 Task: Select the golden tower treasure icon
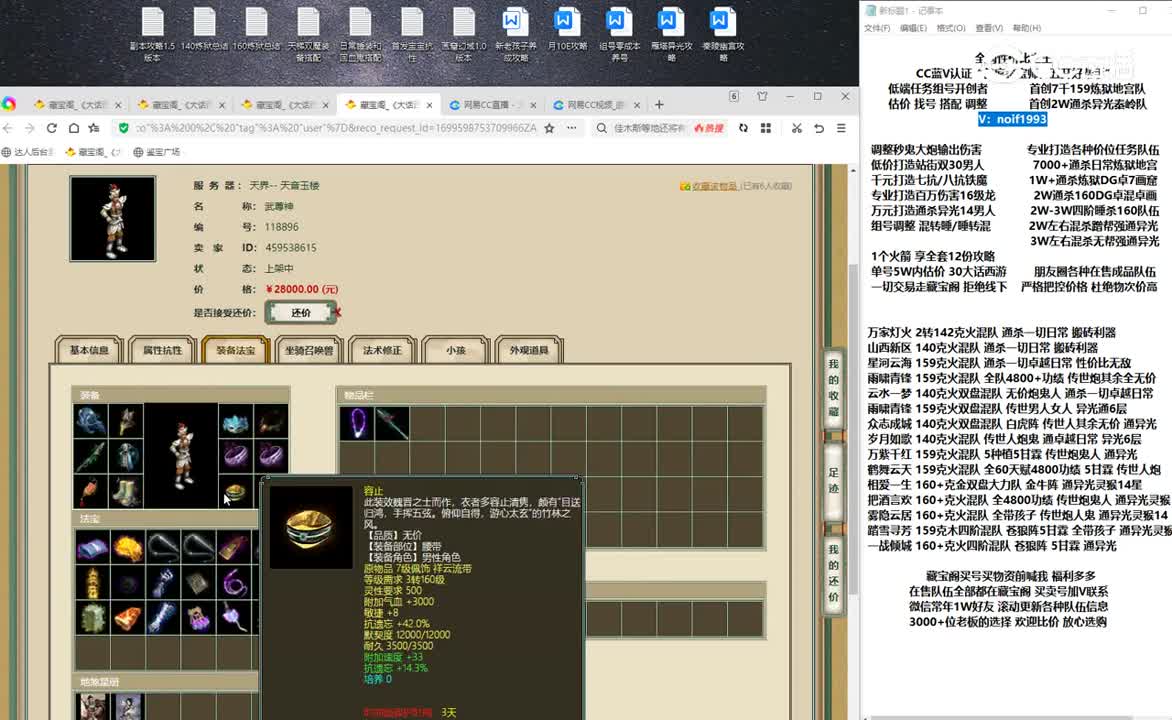pos(93,582)
